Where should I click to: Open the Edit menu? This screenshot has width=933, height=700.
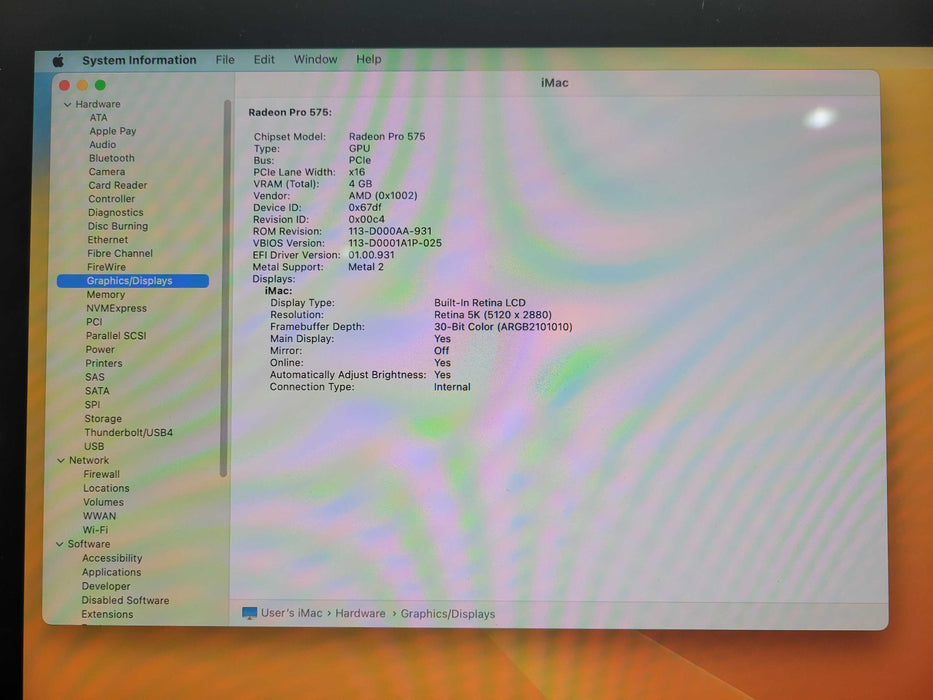[x=264, y=60]
